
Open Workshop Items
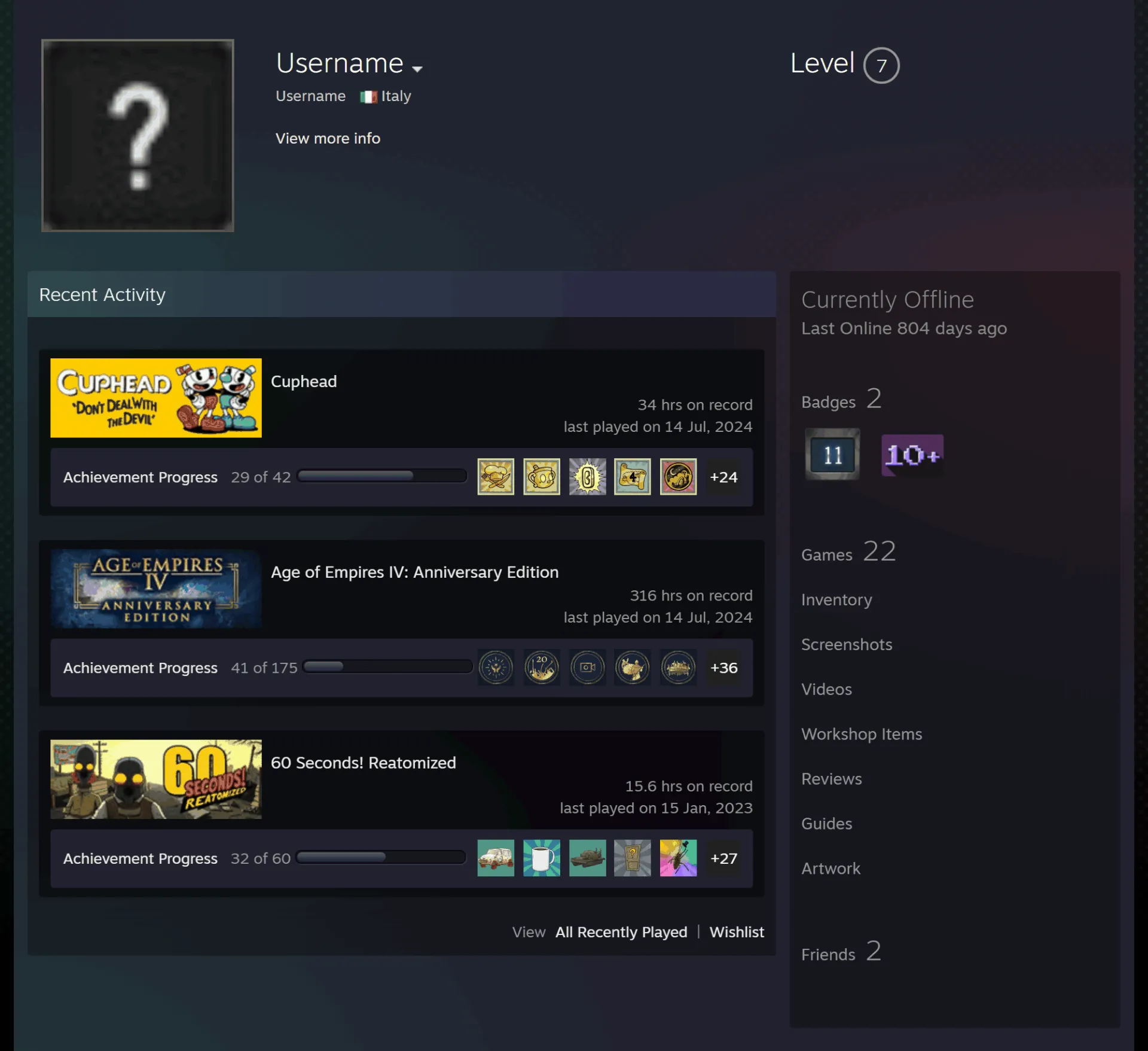pyautogui.click(x=862, y=734)
